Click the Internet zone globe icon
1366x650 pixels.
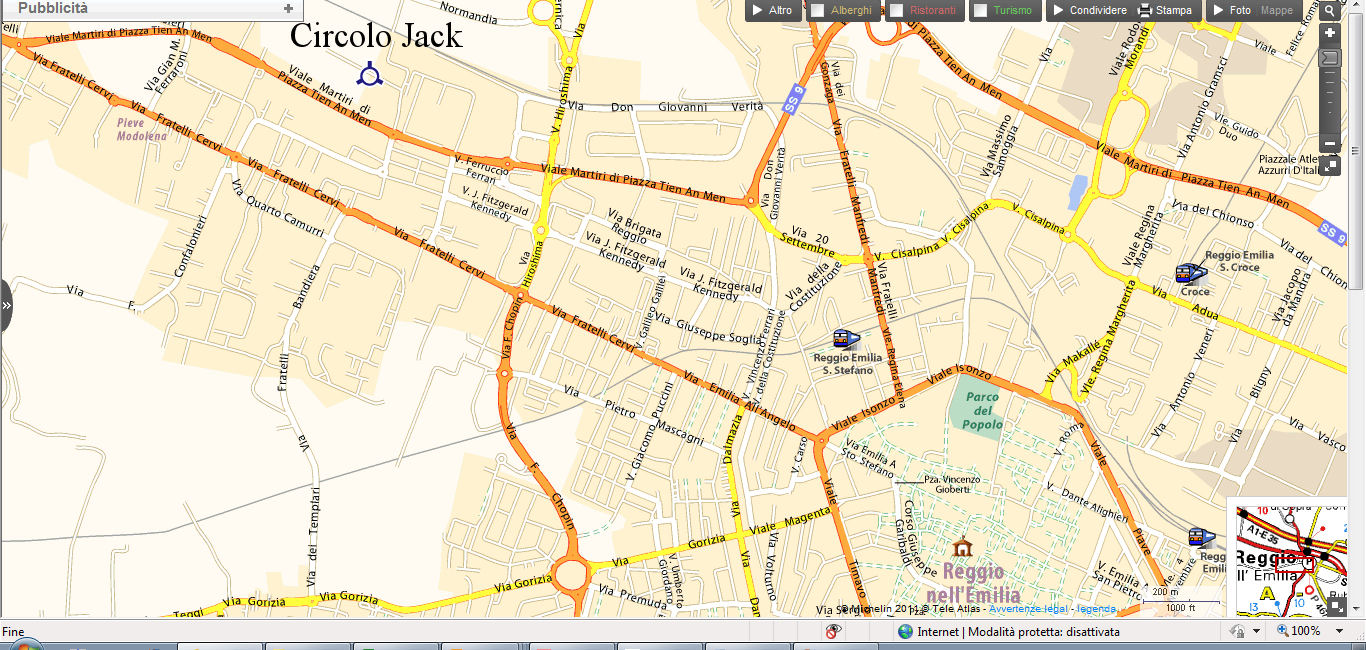[x=905, y=631]
